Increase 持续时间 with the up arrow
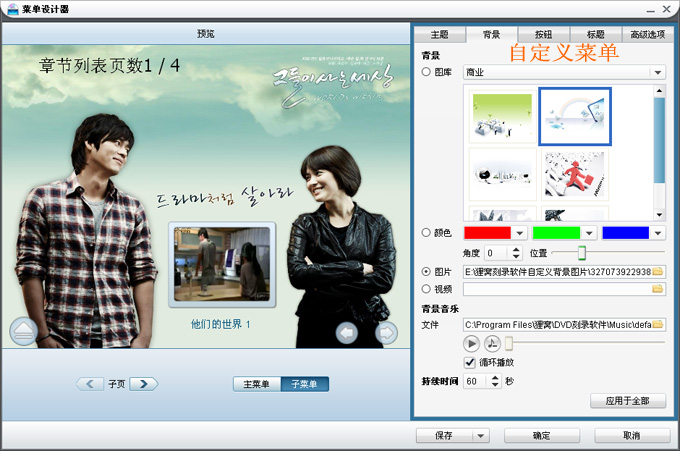 495,378
